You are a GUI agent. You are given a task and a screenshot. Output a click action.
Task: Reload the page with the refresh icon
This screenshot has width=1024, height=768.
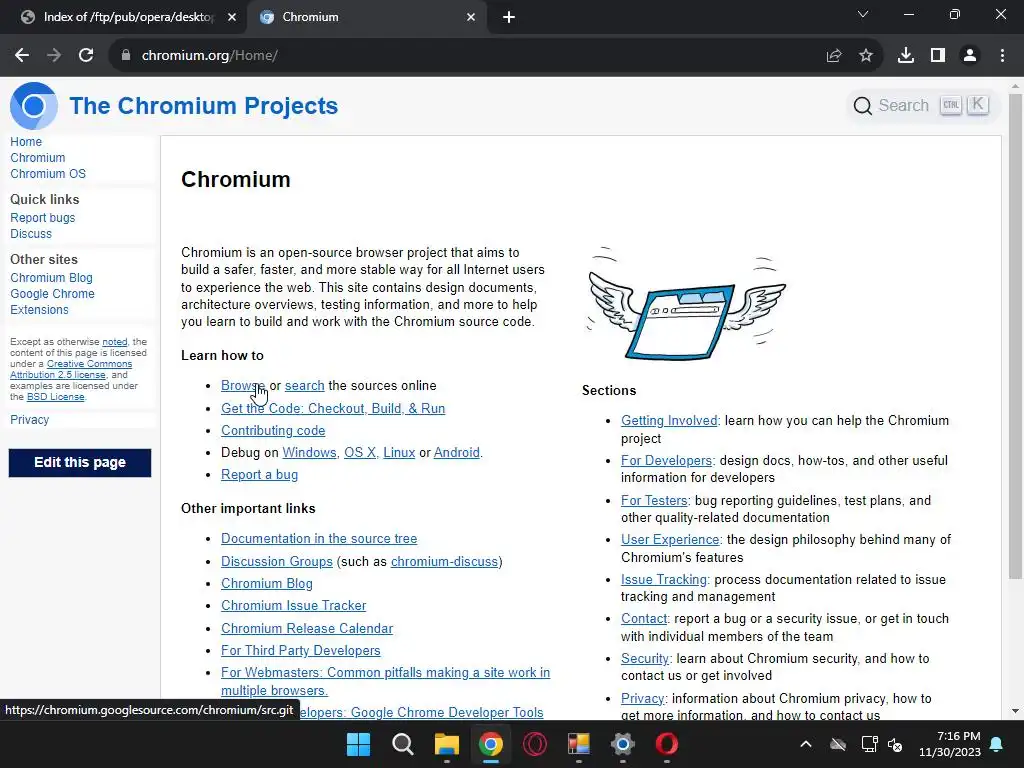[x=86, y=56]
